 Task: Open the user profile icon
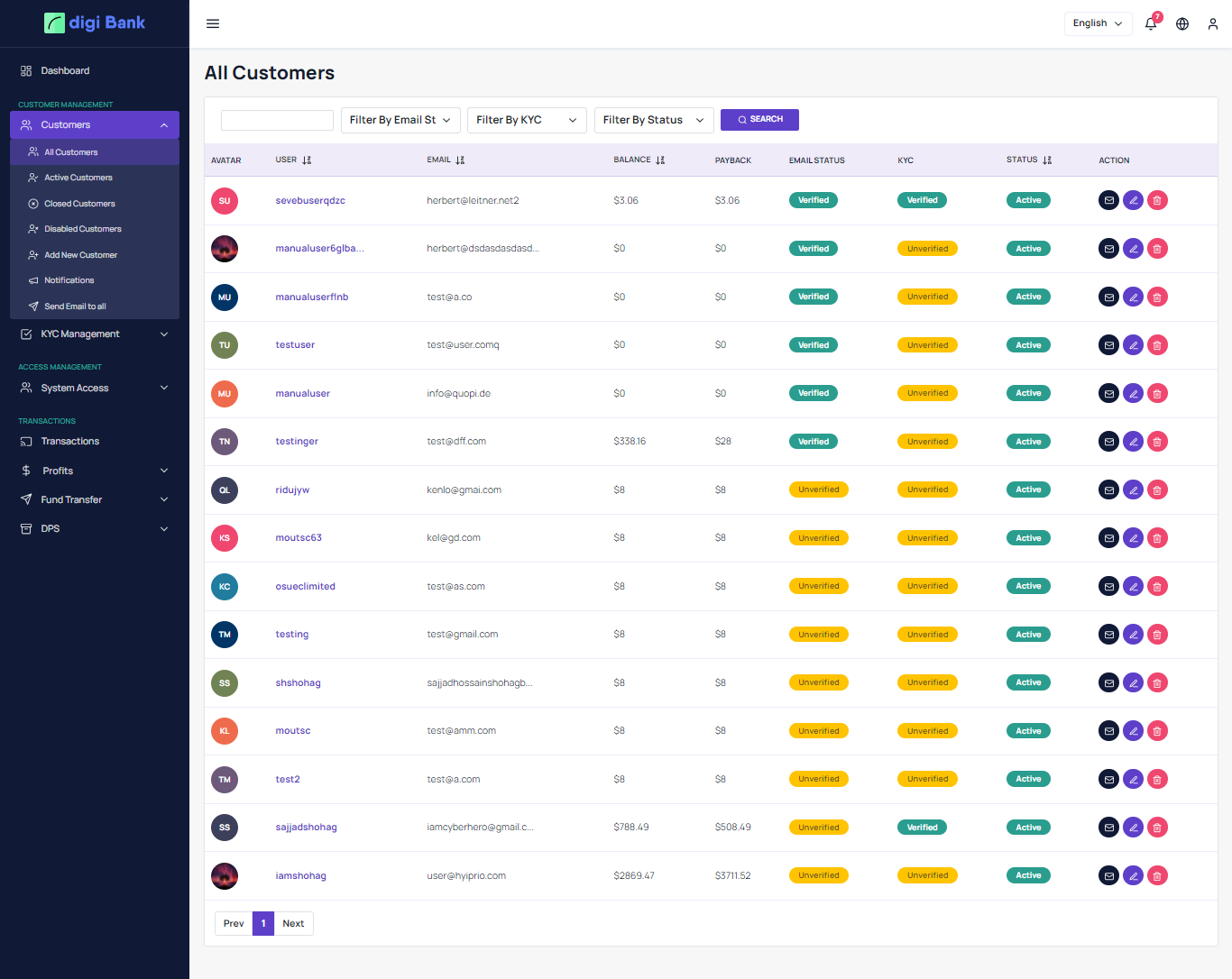pyautogui.click(x=1213, y=23)
